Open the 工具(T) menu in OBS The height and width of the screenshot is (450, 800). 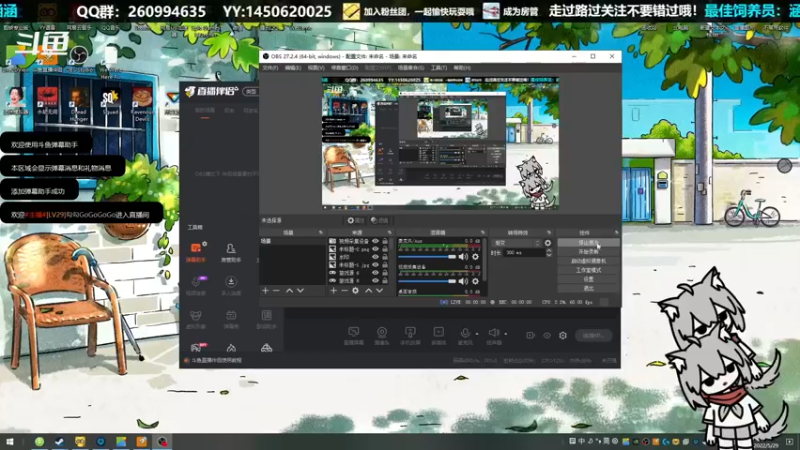(x=439, y=68)
